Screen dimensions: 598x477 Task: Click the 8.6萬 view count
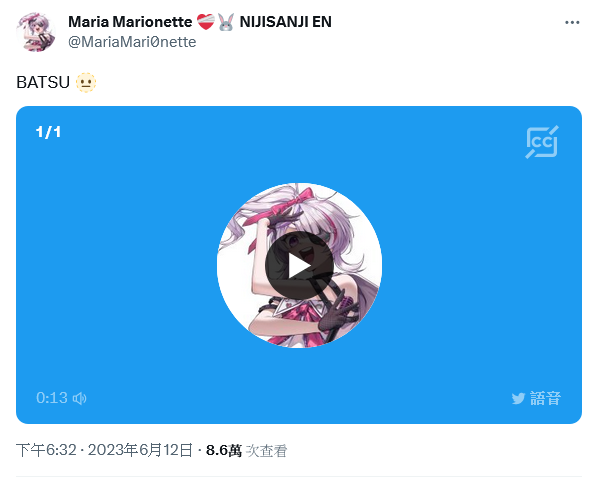pos(224,450)
